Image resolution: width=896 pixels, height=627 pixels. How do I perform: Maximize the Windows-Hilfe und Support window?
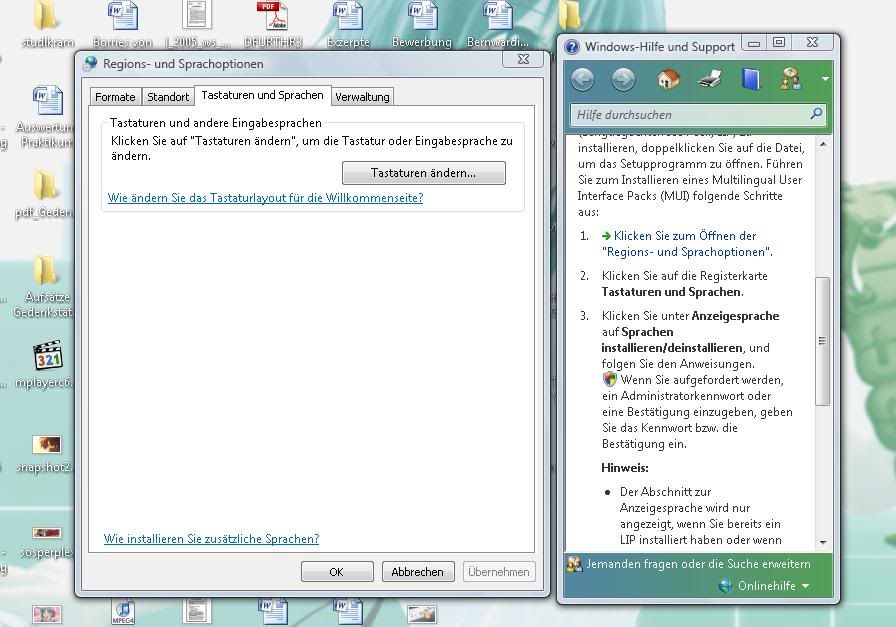point(778,43)
